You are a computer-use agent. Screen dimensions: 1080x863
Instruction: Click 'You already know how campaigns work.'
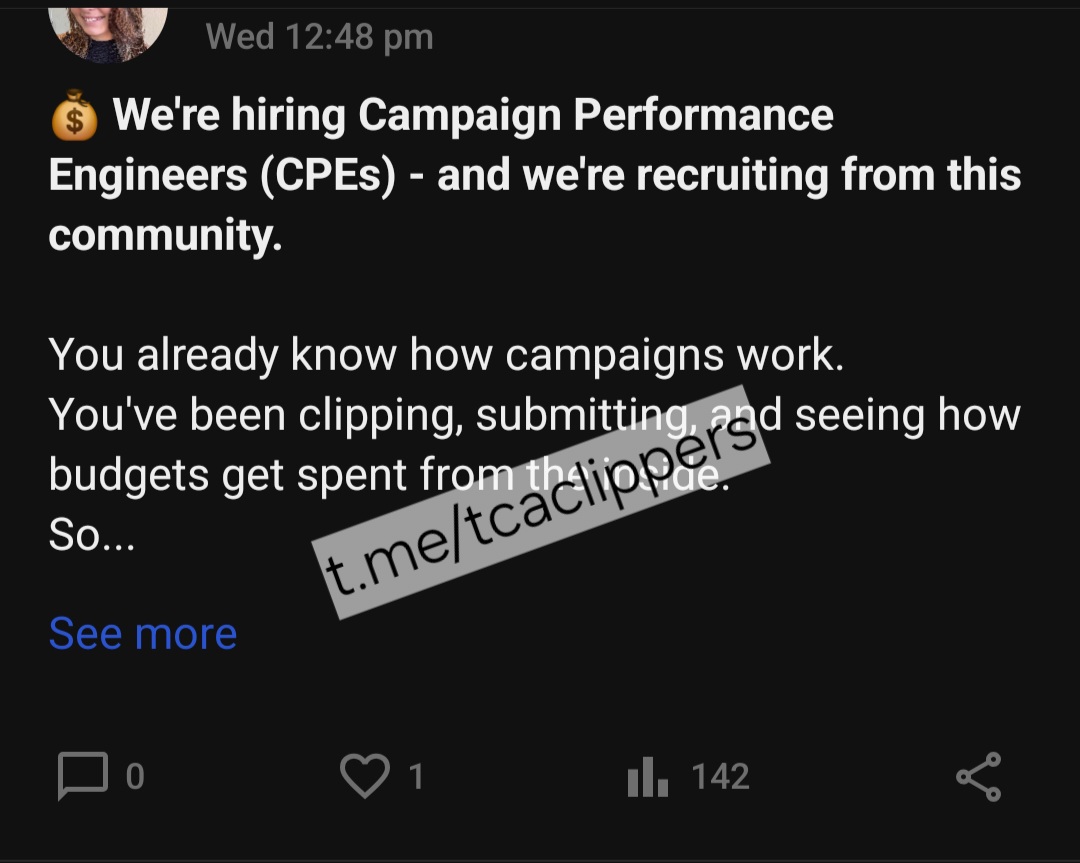tap(446, 355)
